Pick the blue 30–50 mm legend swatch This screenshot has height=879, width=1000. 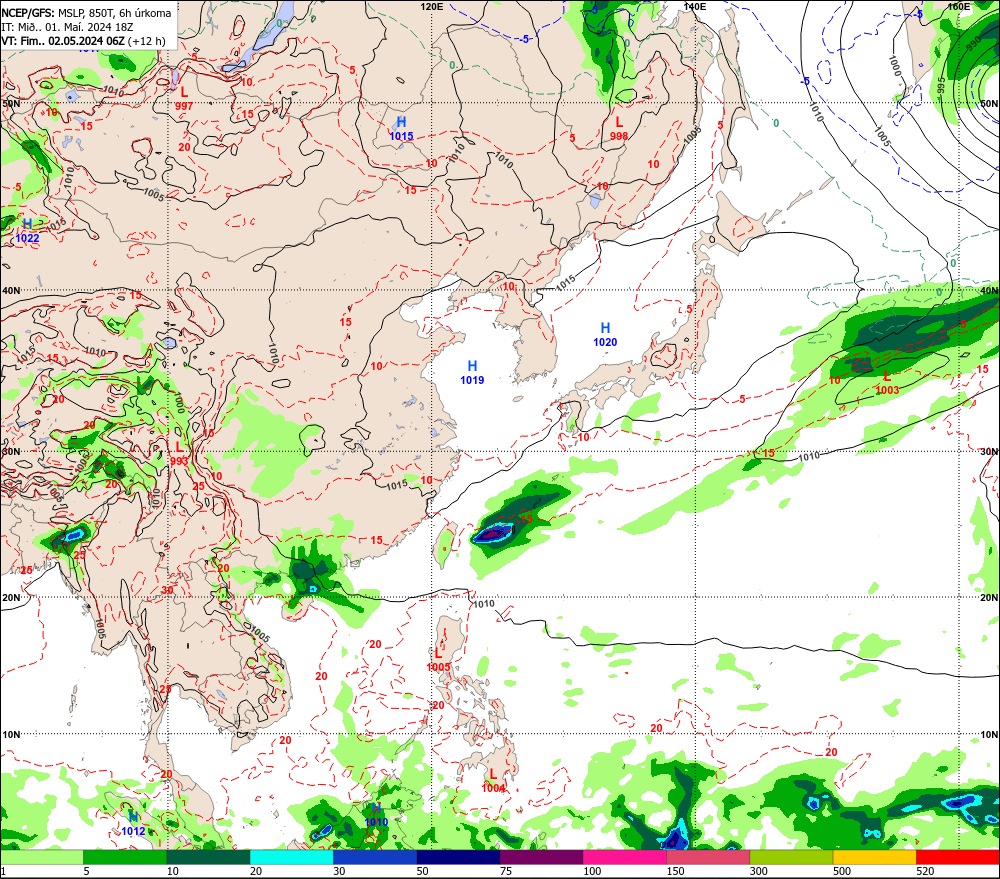(x=375, y=857)
